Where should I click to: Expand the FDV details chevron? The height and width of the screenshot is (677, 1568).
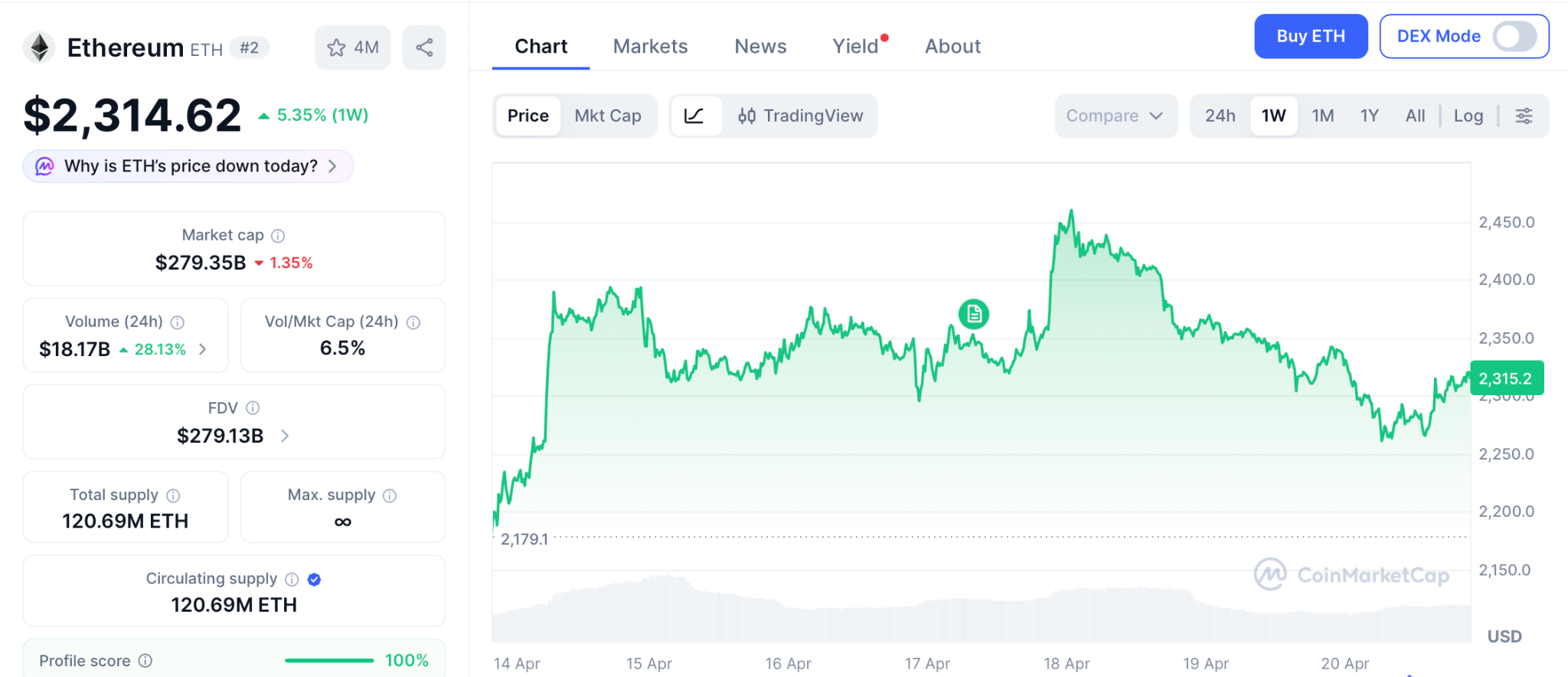pyautogui.click(x=285, y=436)
